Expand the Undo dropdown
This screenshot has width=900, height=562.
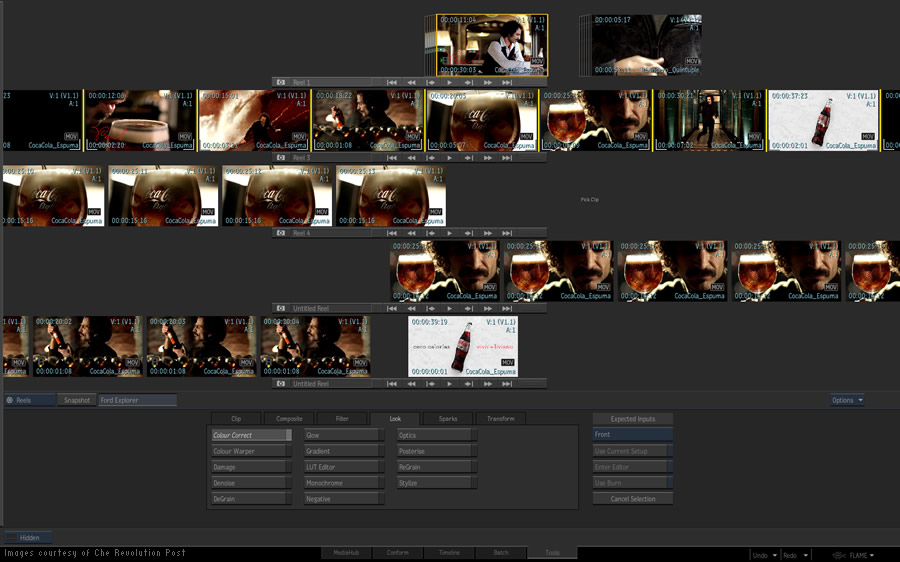(765, 555)
